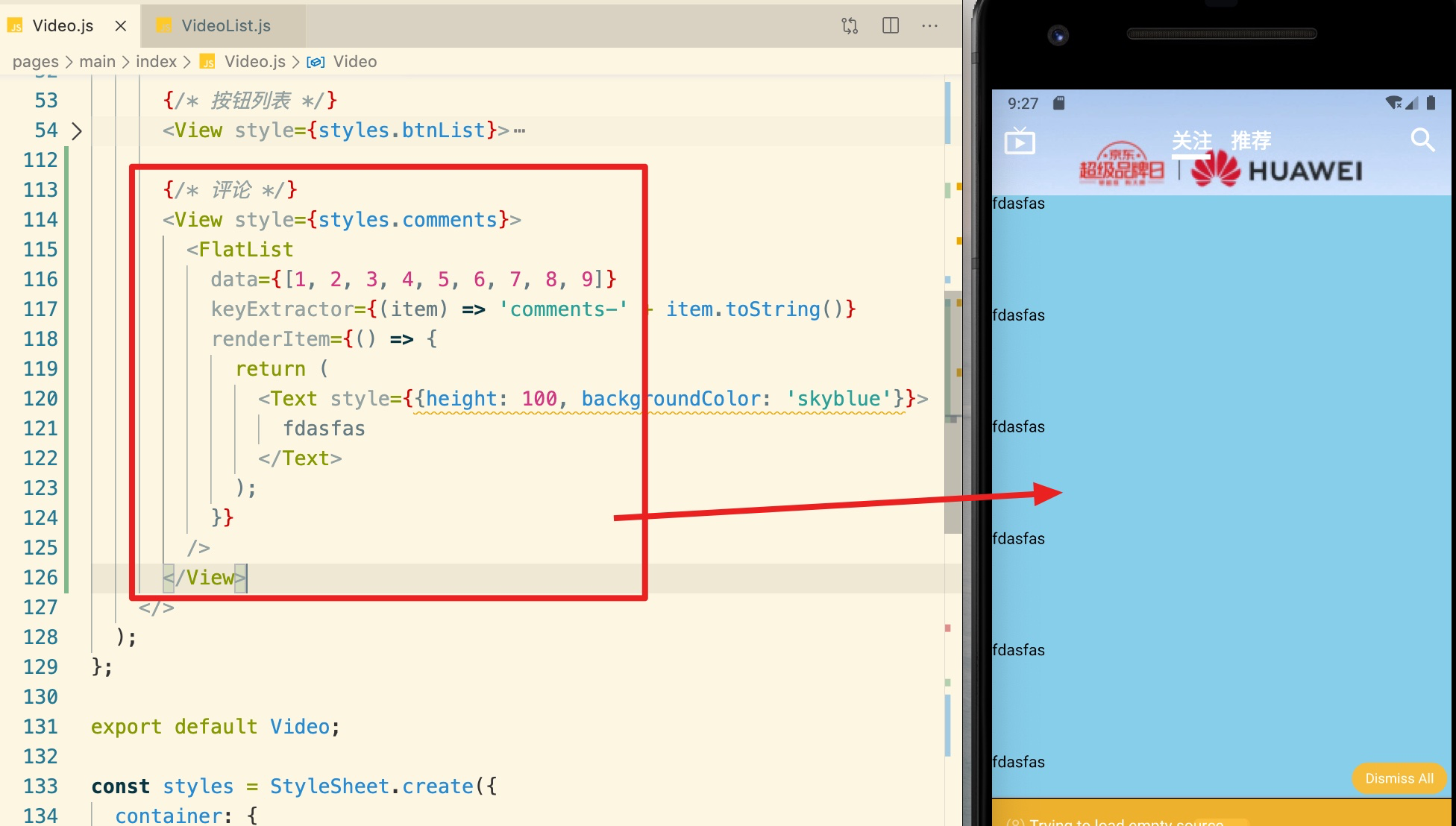
Task: Tap the battery icon in phone status bar
Action: pos(1431,103)
